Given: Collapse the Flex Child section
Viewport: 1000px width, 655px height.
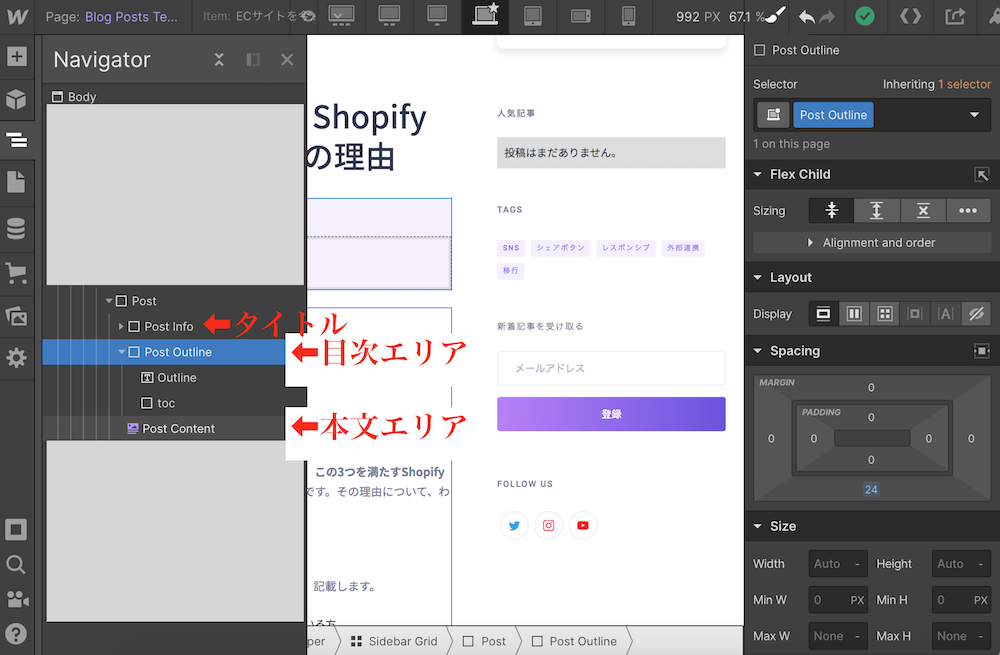Looking at the screenshot, I should (x=758, y=175).
